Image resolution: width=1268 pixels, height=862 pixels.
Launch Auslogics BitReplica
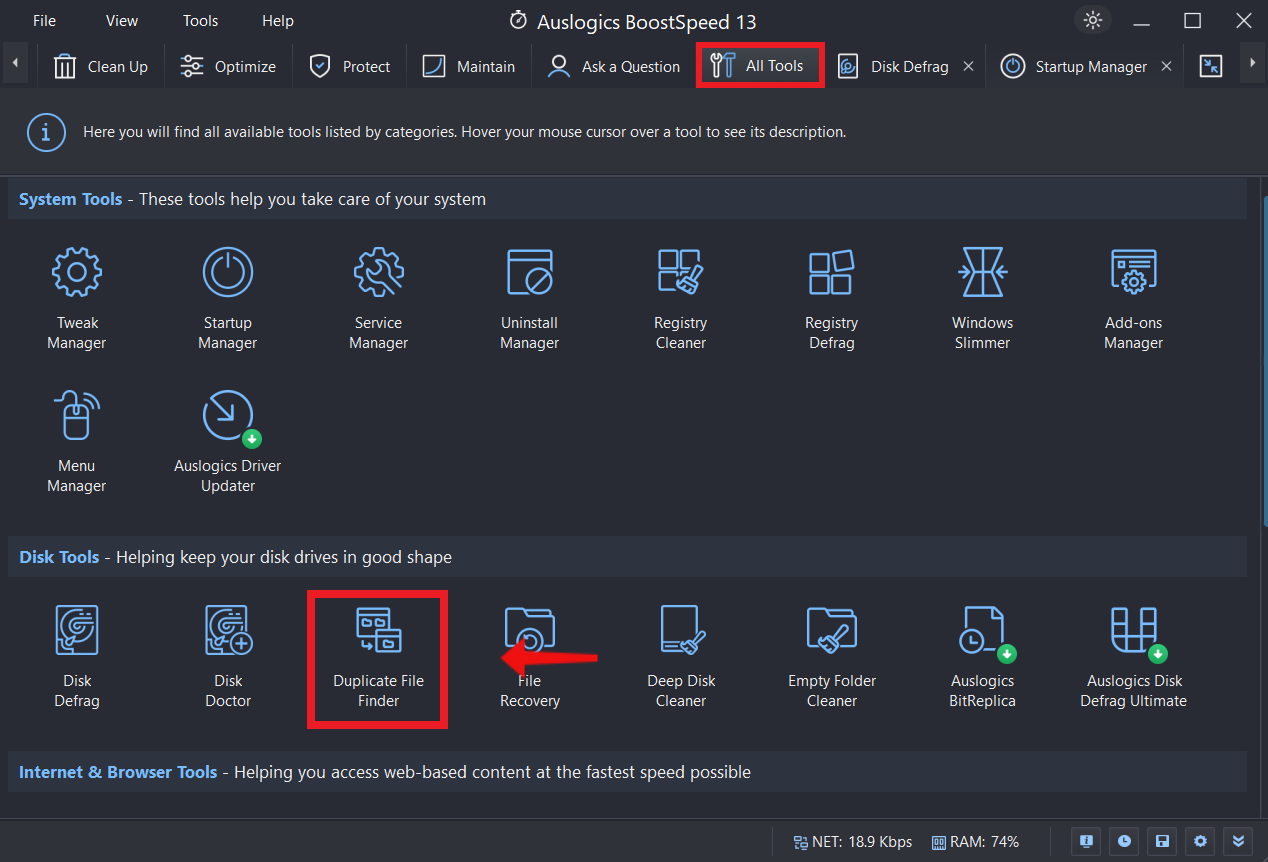tap(982, 657)
